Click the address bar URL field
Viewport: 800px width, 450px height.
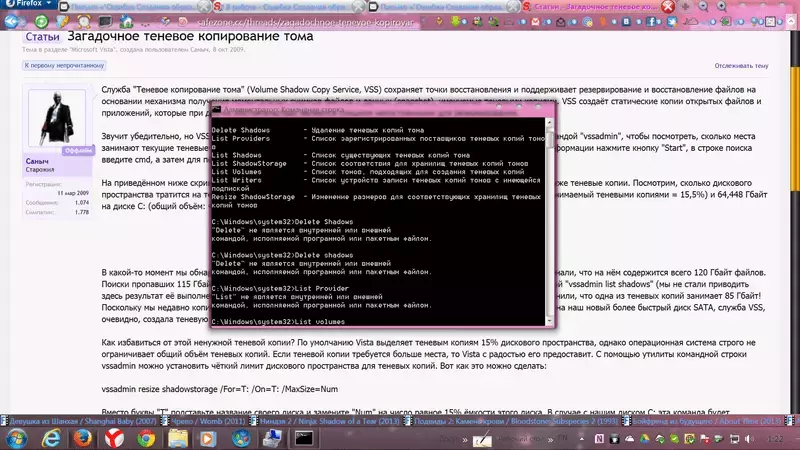pyautogui.click(x=306, y=22)
